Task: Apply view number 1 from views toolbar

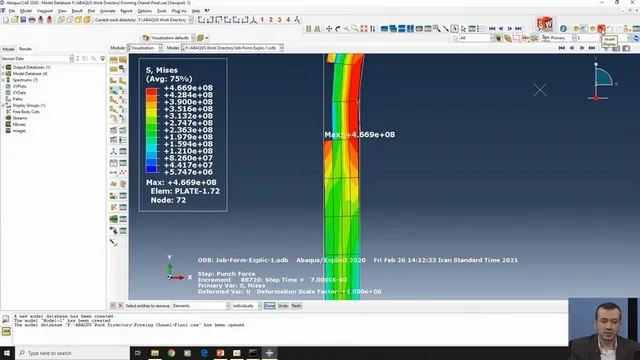Action: (x=262, y=20)
